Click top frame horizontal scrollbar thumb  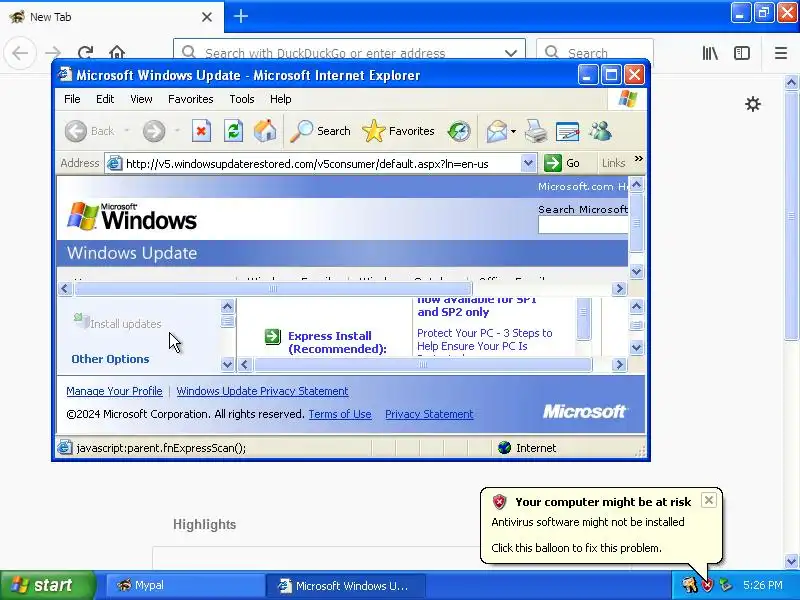(x=273, y=289)
